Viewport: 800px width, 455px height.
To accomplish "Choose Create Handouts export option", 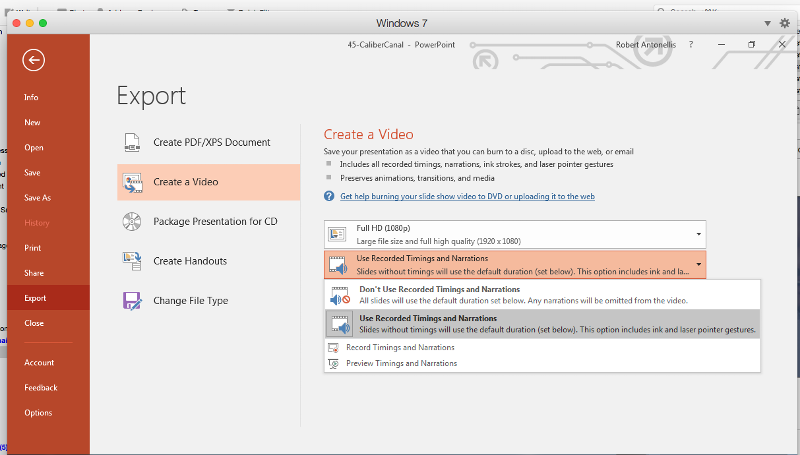I will [x=209, y=261].
